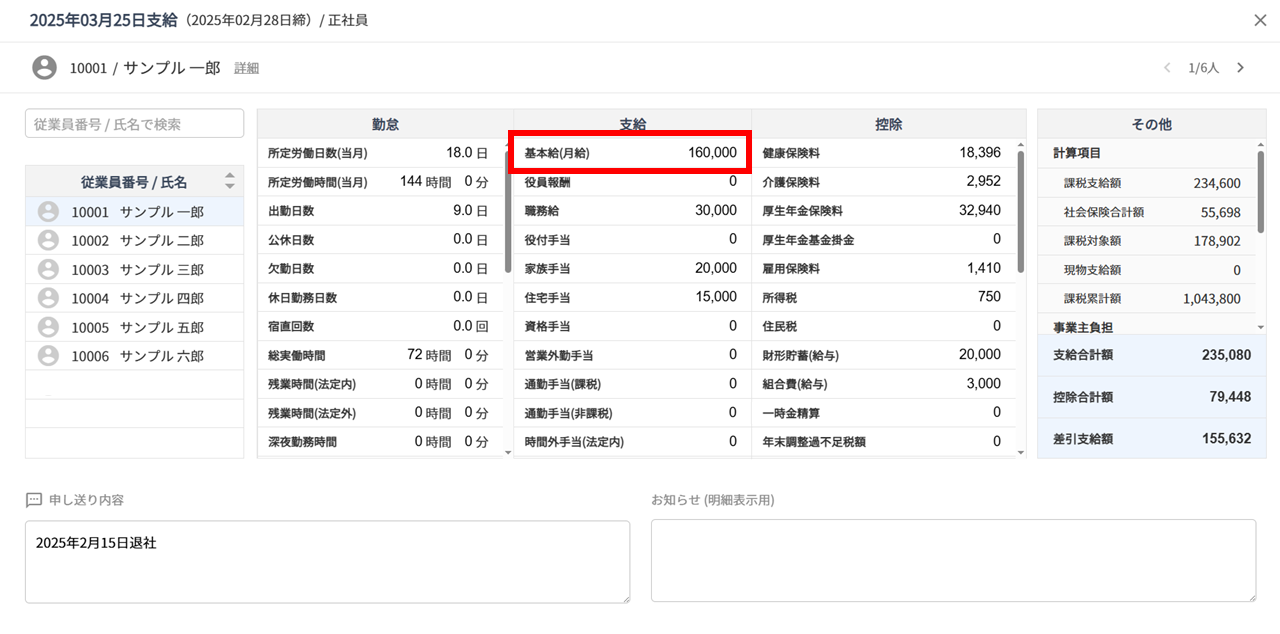Focus the employee number/name search field
The image size is (1280, 634).
point(134,124)
